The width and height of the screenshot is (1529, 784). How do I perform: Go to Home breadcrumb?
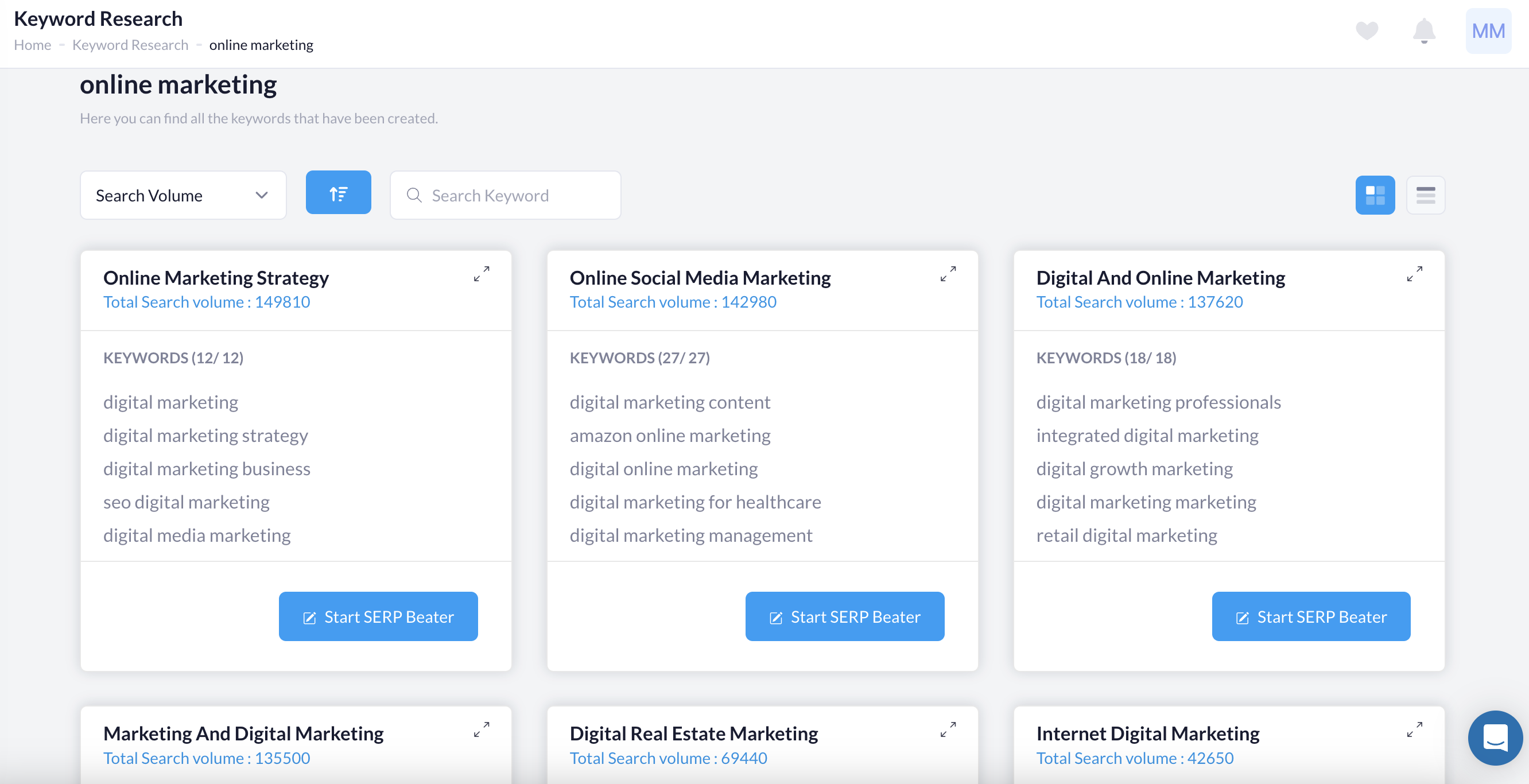point(32,45)
